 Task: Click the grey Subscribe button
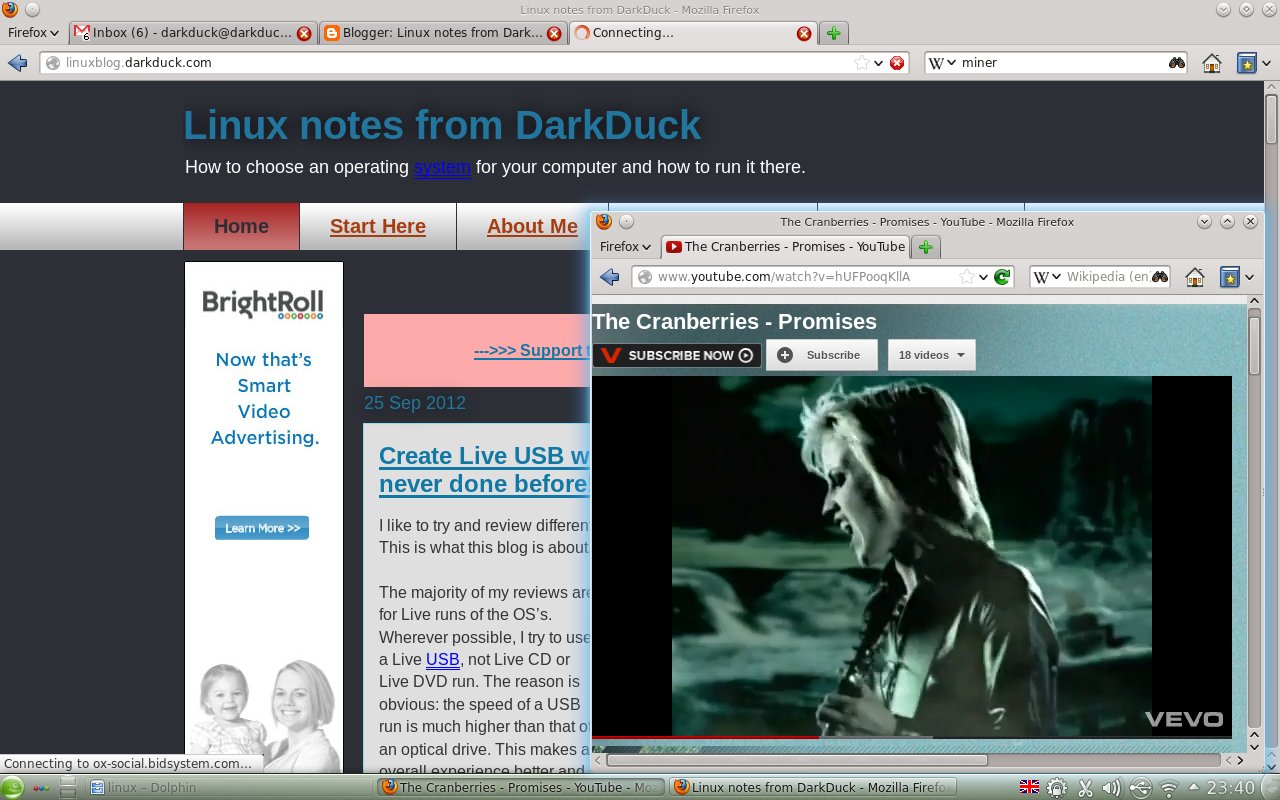[x=822, y=355]
